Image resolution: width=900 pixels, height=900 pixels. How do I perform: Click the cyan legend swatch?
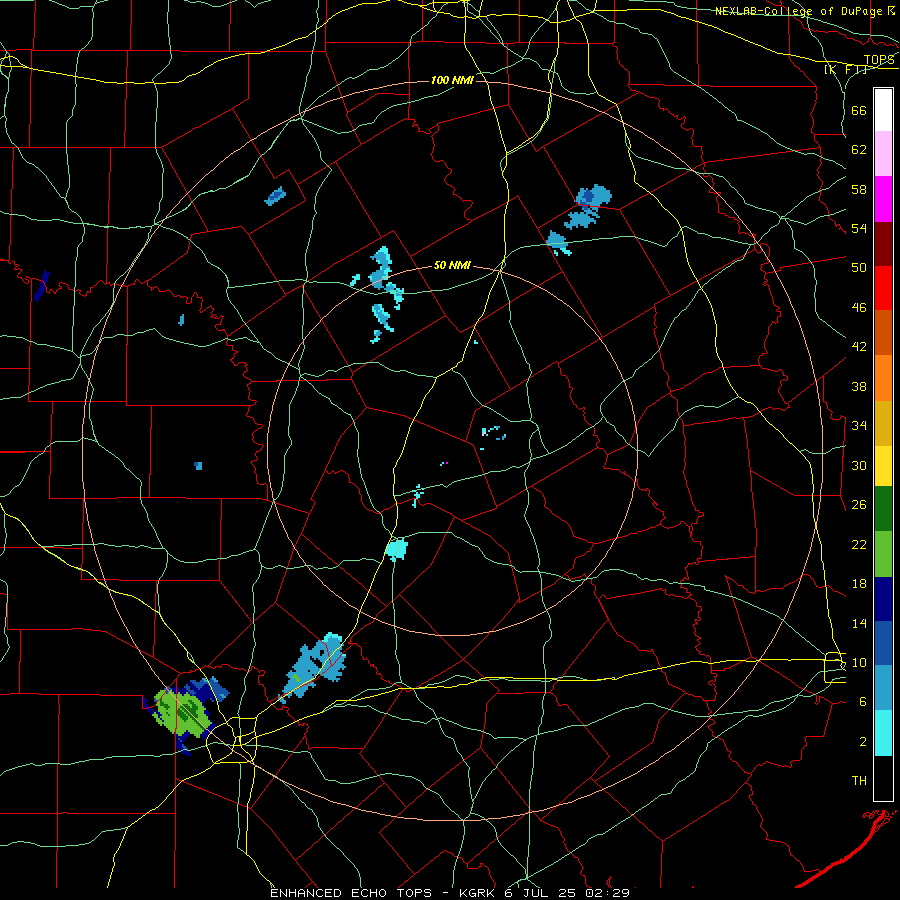[x=883, y=733]
